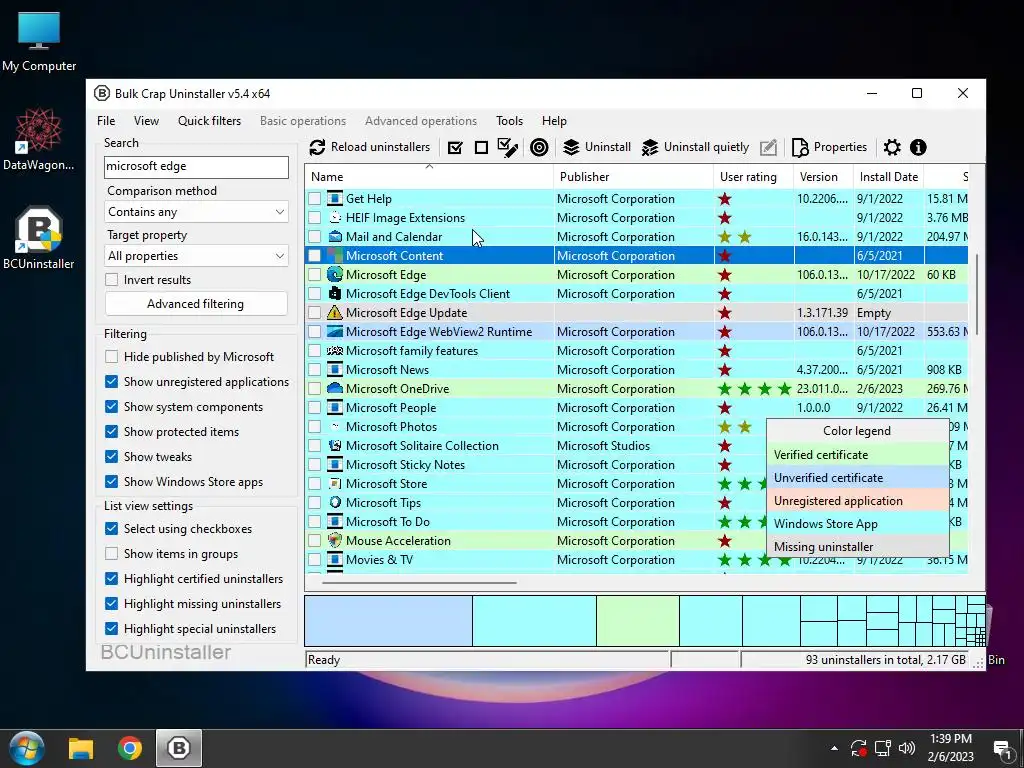1024x768 pixels.
Task: Sort by the User rating column header
Action: coord(754,177)
